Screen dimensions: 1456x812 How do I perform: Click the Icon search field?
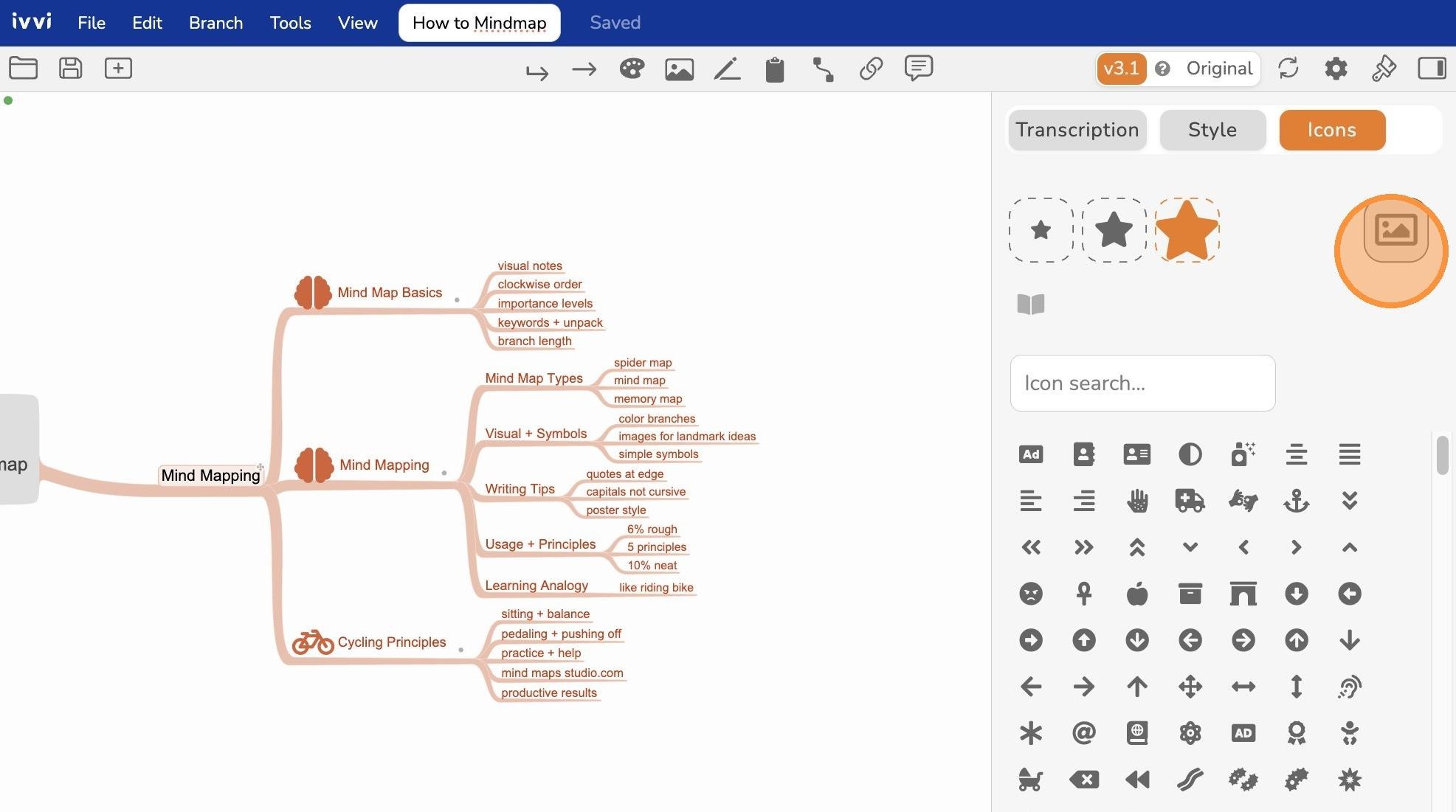pyautogui.click(x=1142, y=384)
